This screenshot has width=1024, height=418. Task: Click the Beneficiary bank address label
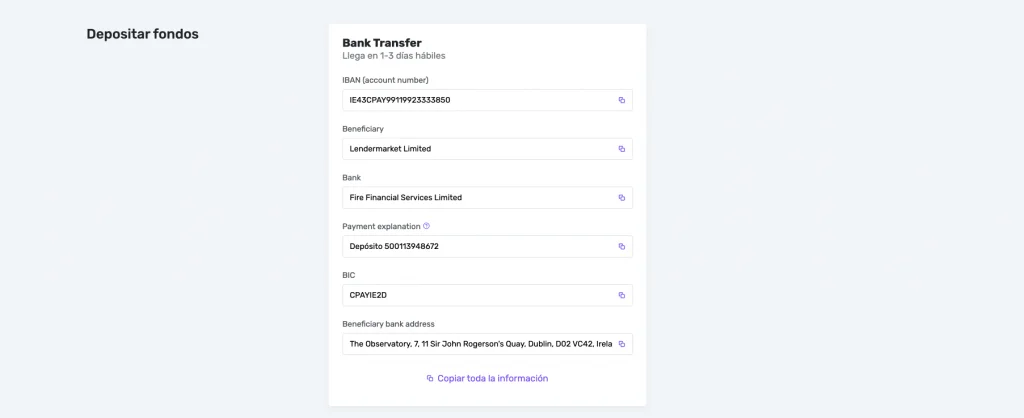(x=388, y=324)
